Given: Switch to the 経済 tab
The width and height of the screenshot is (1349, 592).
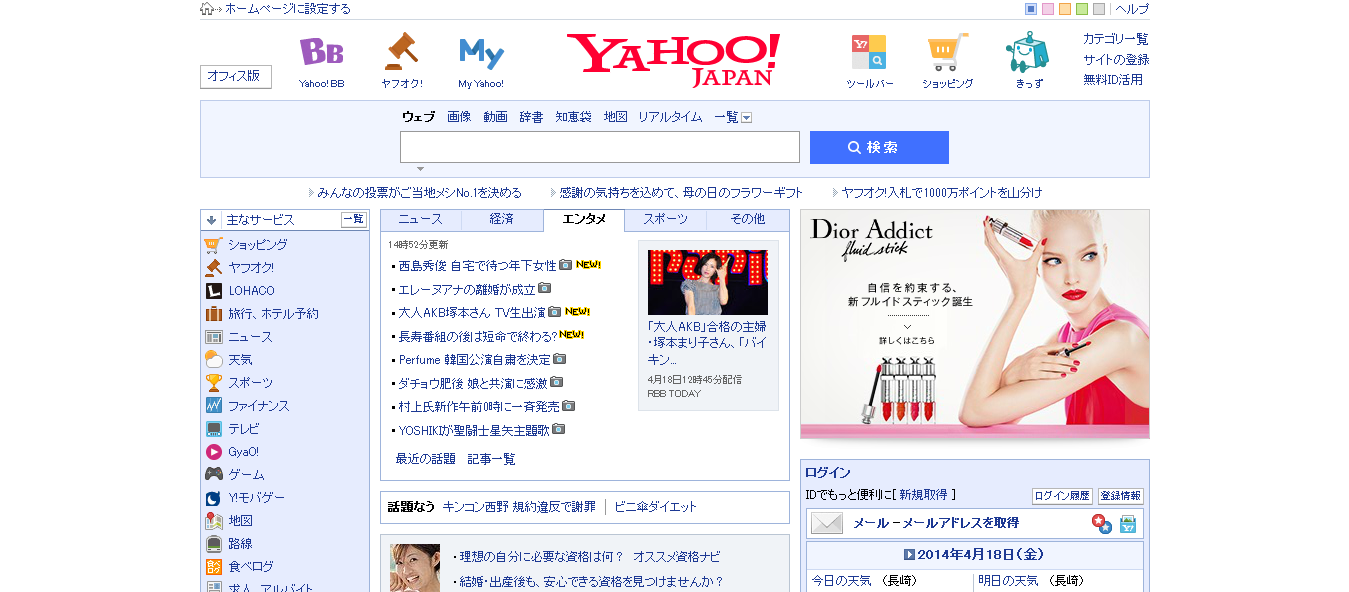Looking at the screenshot, I should point(502,219).
